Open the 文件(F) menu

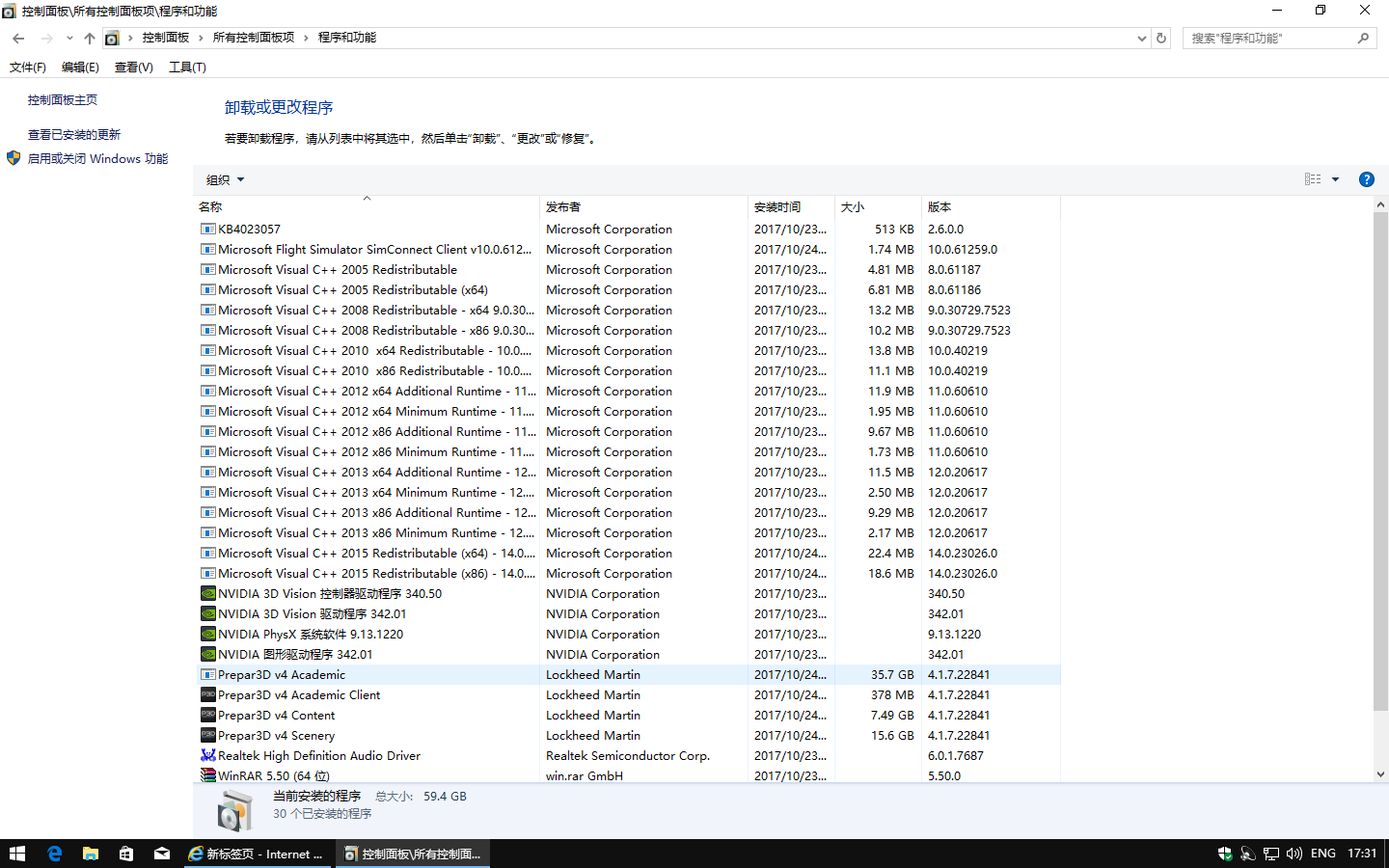pos(27,68)
